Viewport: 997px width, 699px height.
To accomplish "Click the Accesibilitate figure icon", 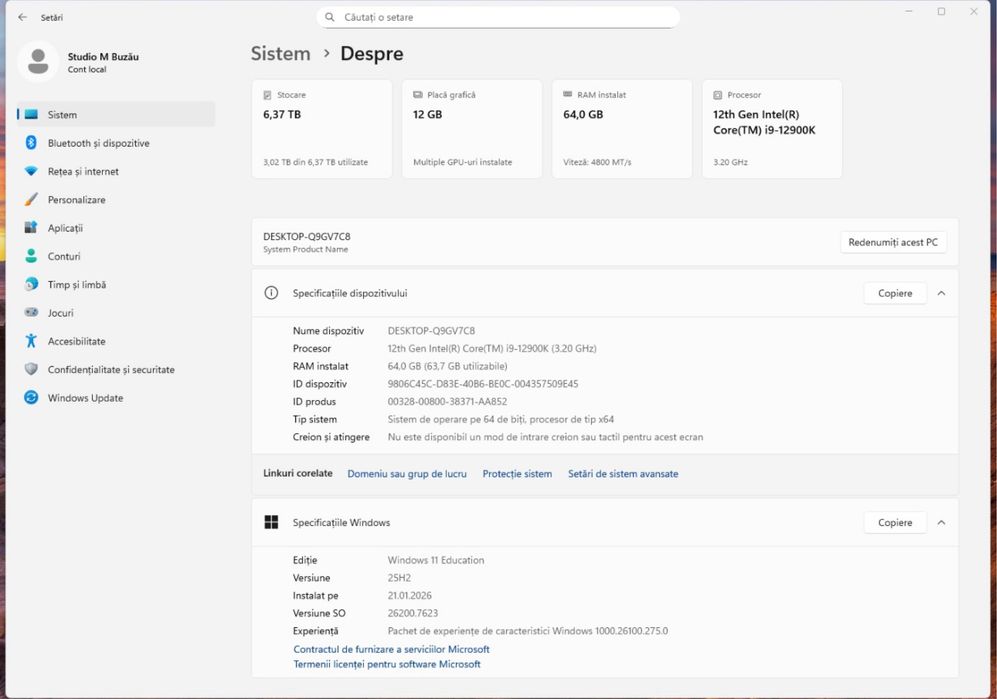I will point(31,341).
